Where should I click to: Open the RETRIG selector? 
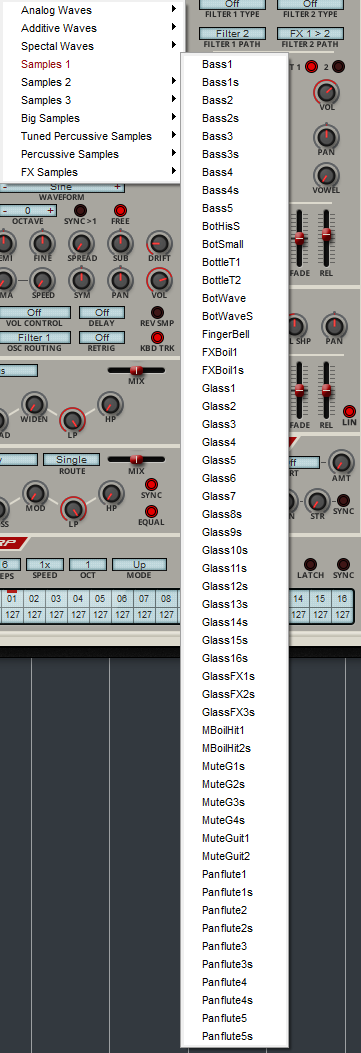coord(102,338)
